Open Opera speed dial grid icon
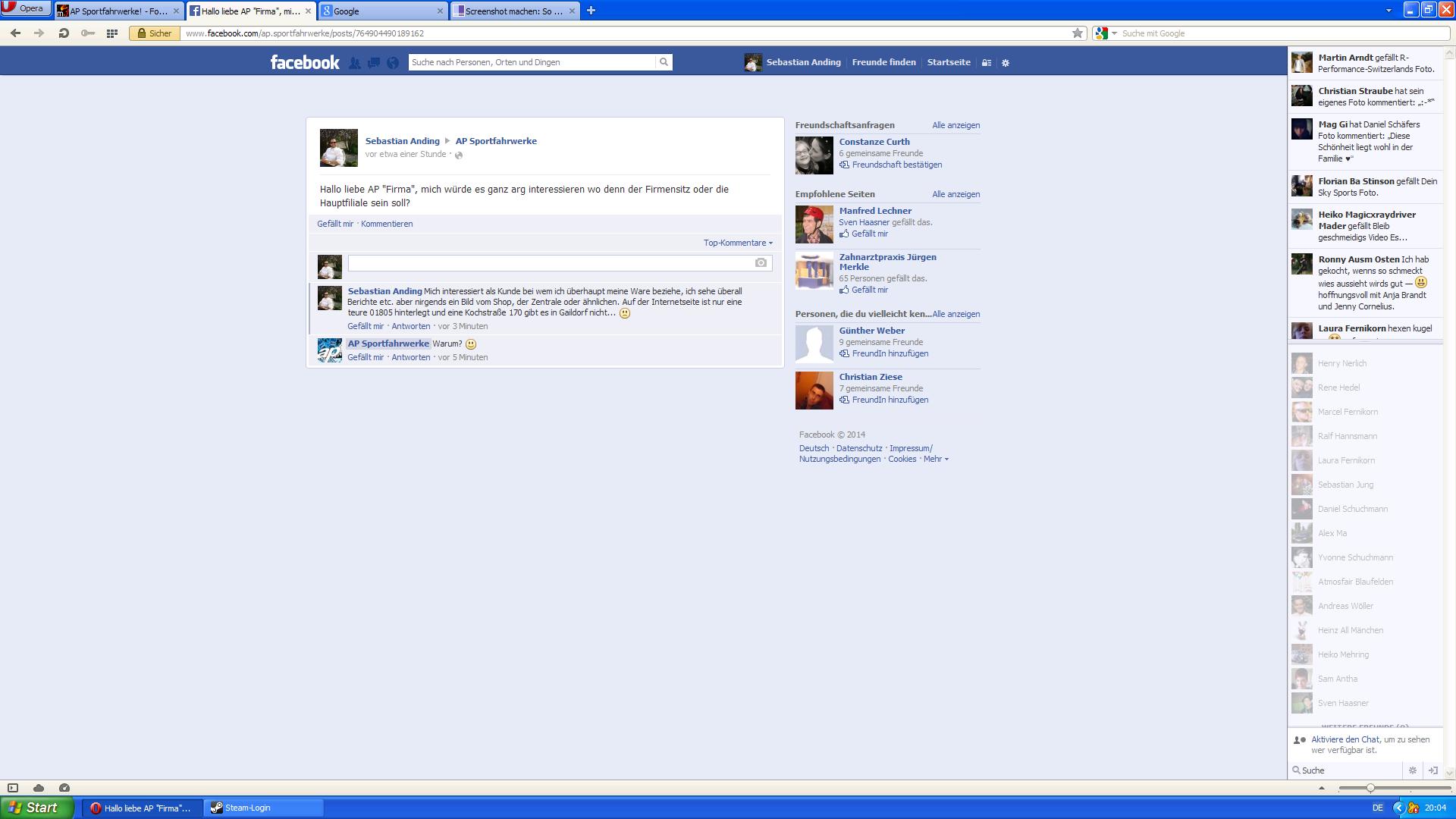The width and height of the screenshot is (1456, 819). pyautogui.click(x=112, y=33)
